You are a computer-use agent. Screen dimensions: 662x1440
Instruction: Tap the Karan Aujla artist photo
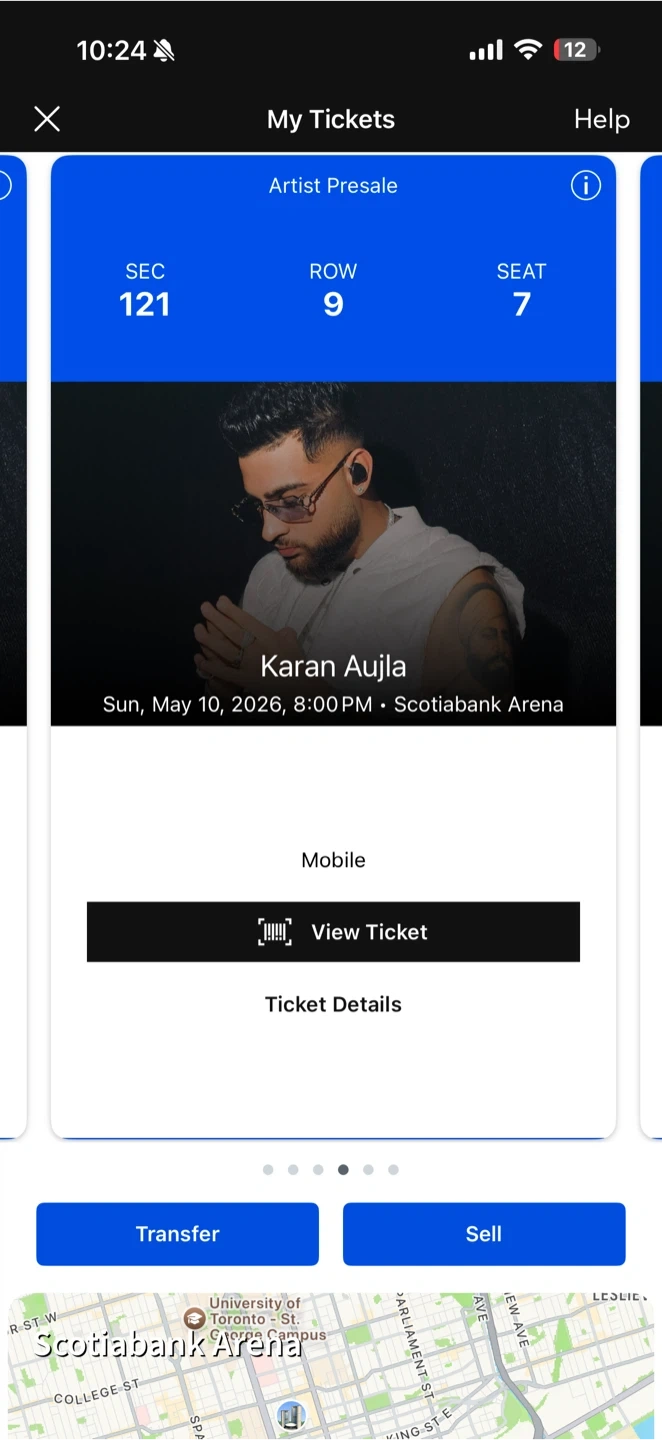click(333, 520)
